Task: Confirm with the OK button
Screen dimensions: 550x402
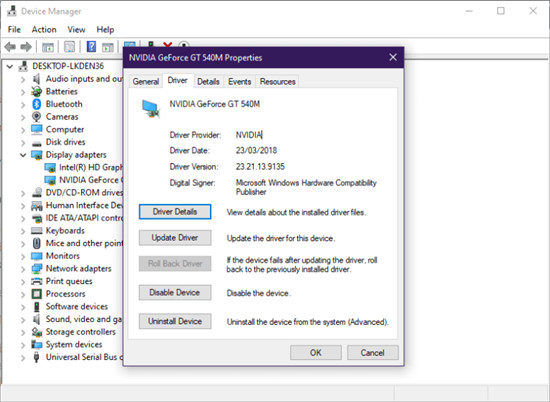Action: (316, 353)
